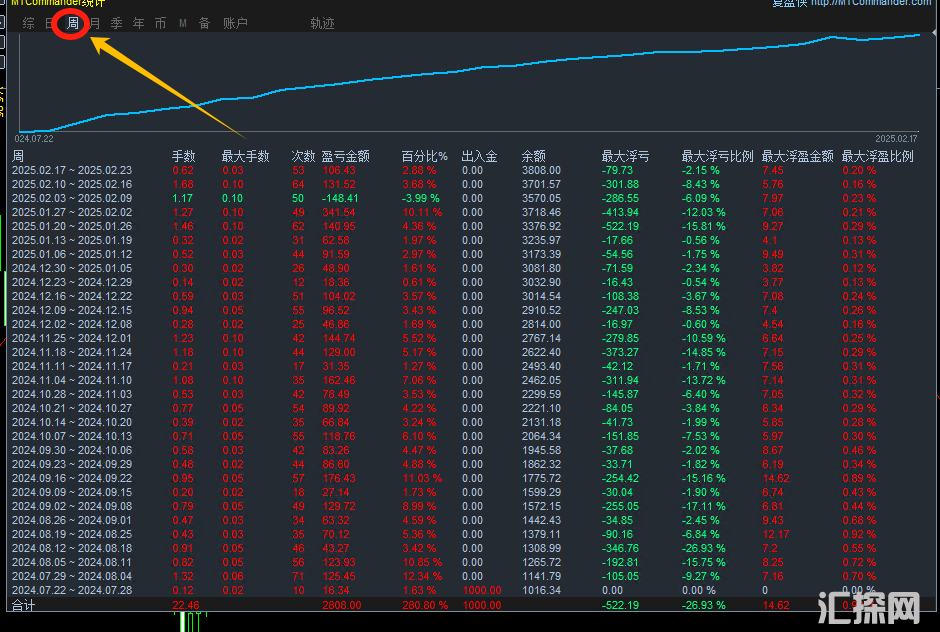Switch to the 综 (overview) tab

pos(28,23)
